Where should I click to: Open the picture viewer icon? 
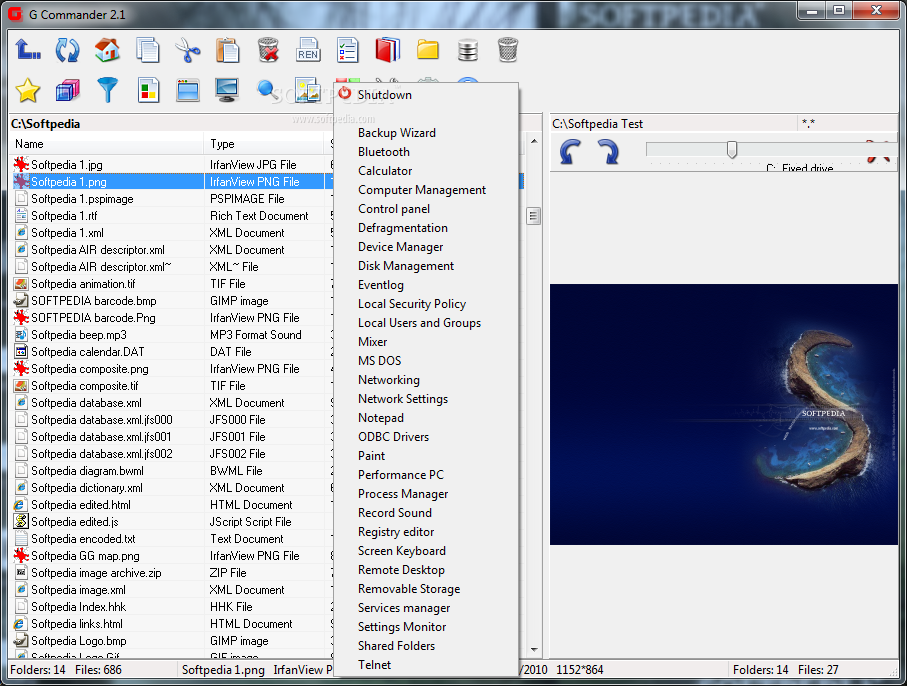pyautogui.click(x=308, y=90)
